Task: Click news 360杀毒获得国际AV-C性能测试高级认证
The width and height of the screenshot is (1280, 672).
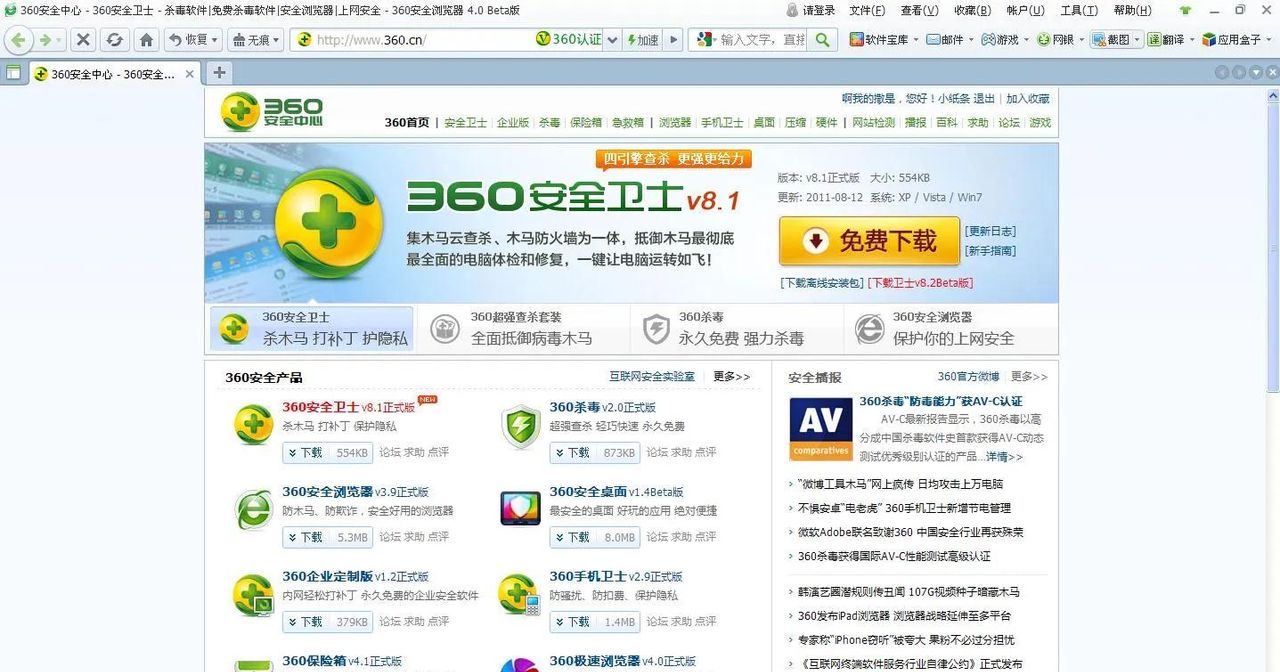Action: pyautogui.click(x=894, y=556)
